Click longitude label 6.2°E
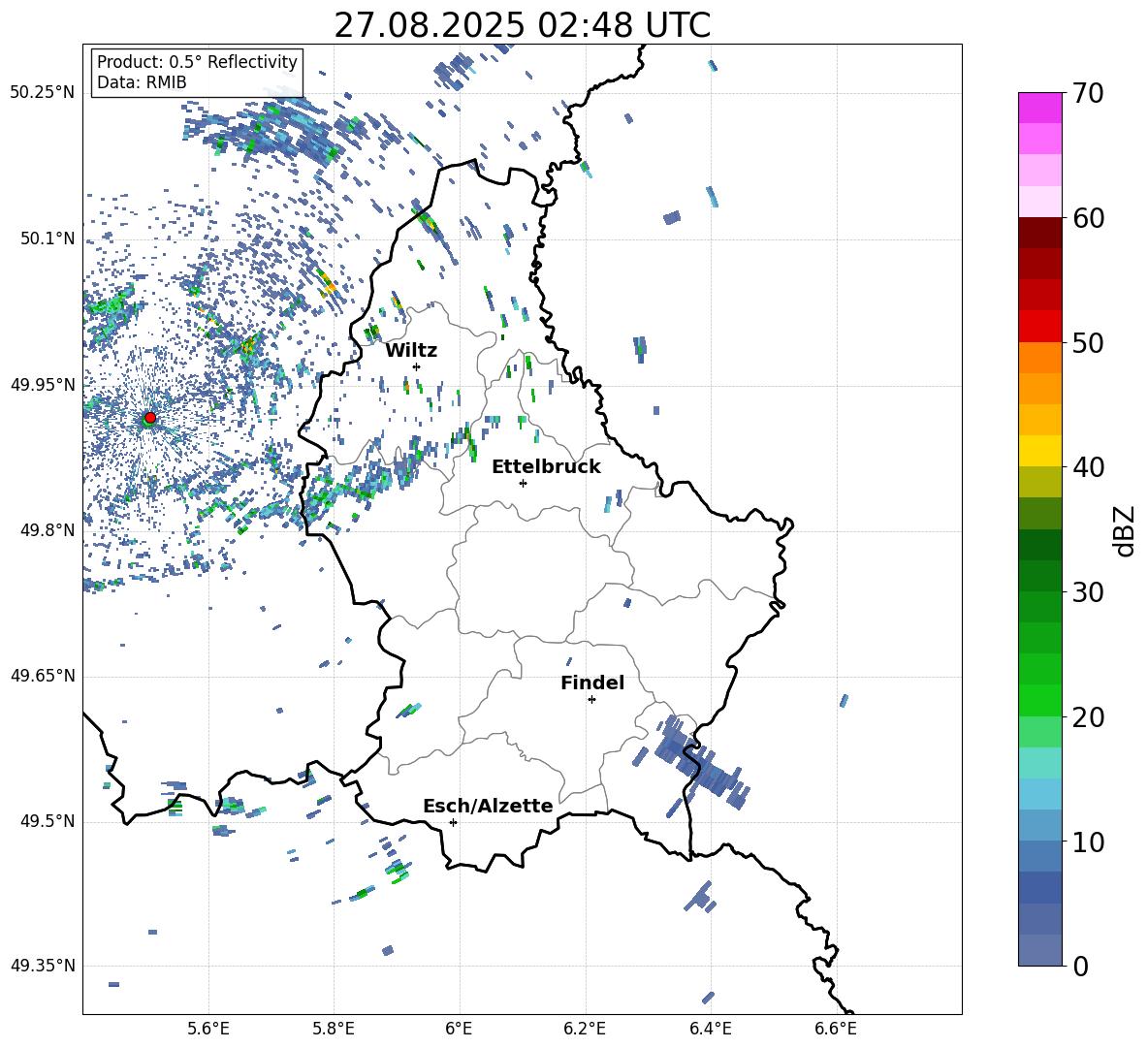Image resolution: width=1148 pixels, height=1048 pixels. coord(585,1029)
